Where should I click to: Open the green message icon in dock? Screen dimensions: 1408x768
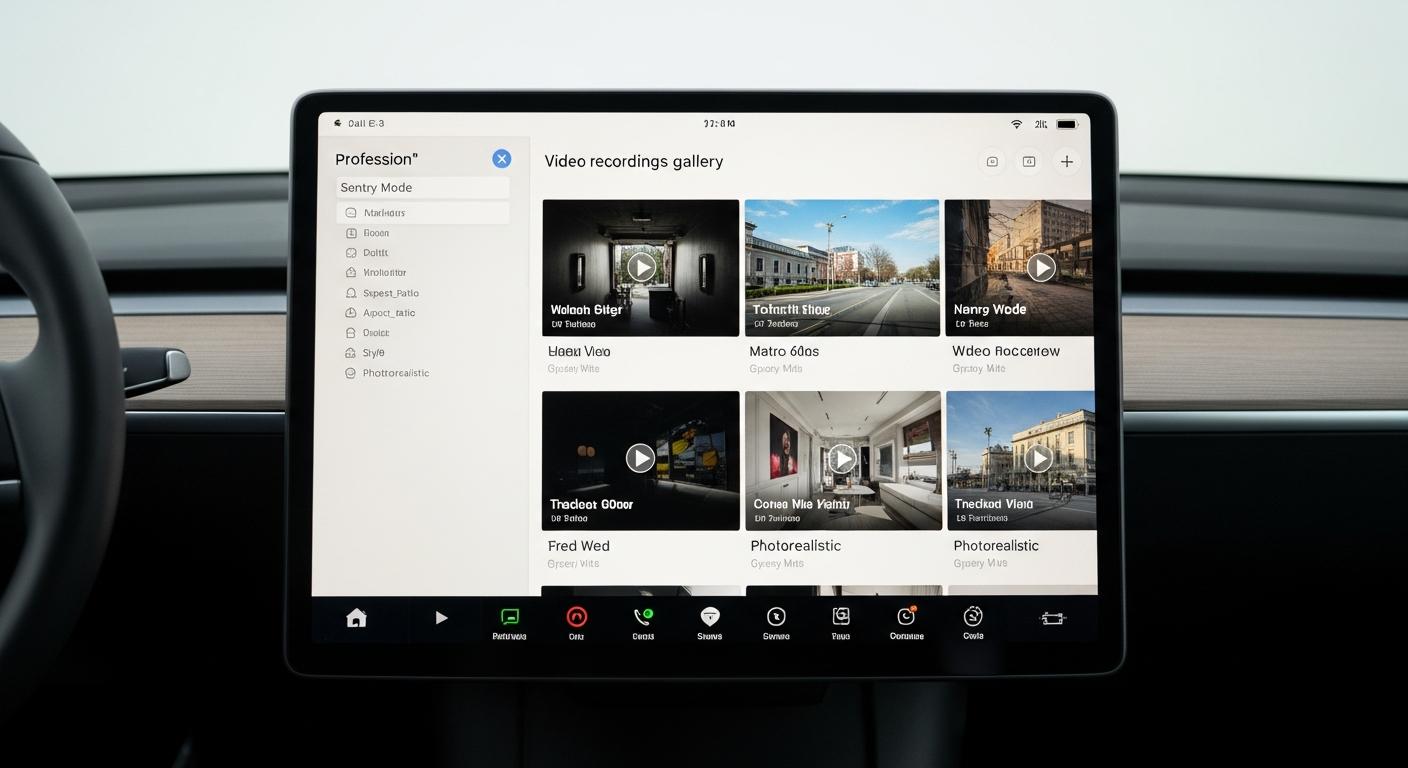coord(509,619)
